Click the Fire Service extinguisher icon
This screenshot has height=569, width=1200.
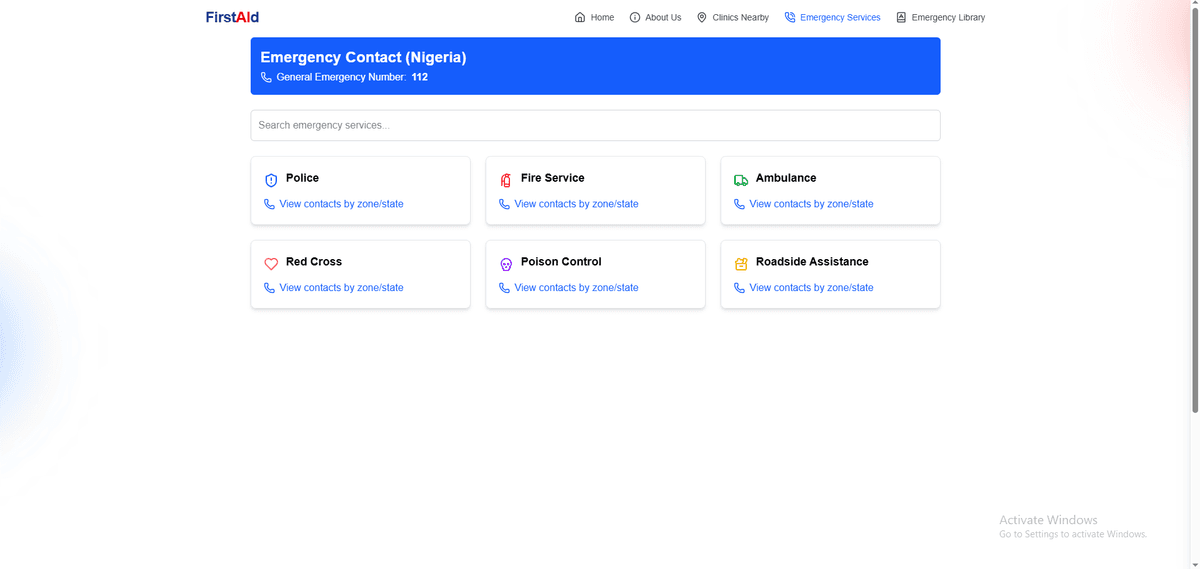(505, 180)
